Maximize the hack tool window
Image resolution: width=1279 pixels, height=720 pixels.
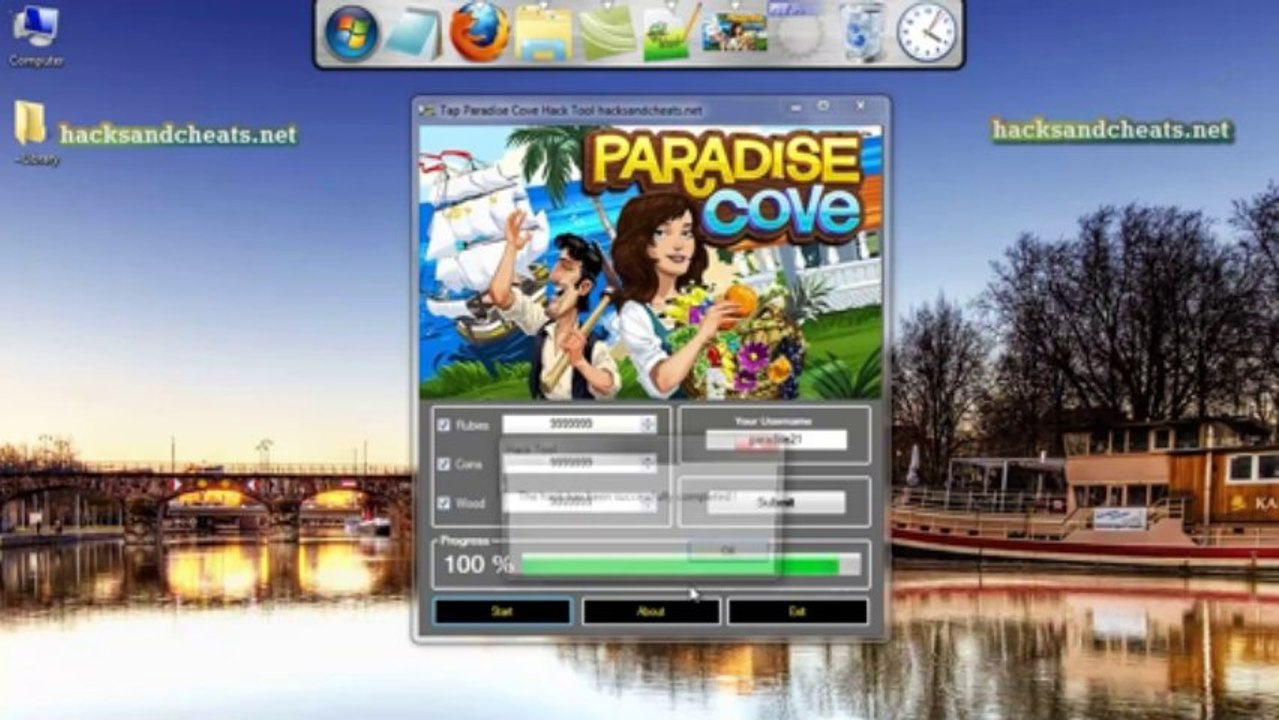pyautogui.click(x=824, y=106)
